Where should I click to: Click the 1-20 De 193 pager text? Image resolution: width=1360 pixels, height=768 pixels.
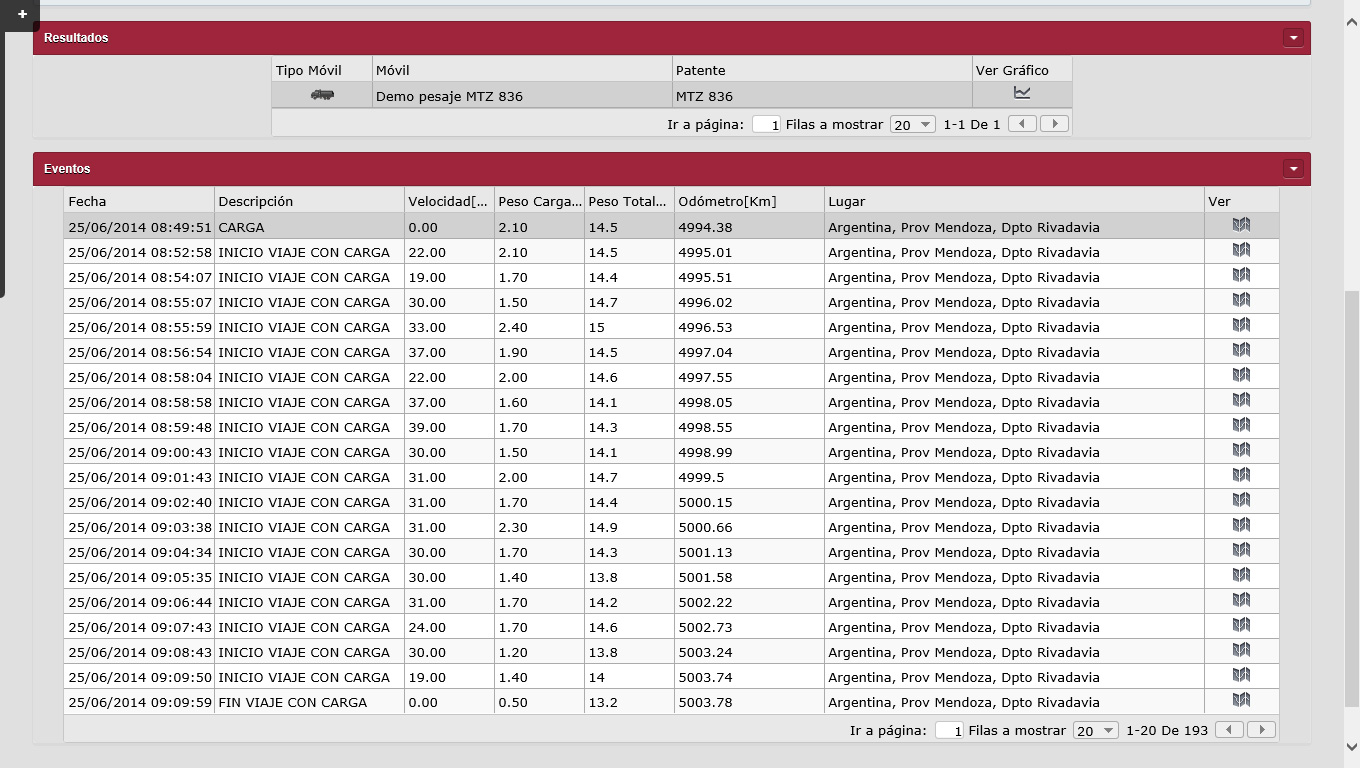point(1167,731)
